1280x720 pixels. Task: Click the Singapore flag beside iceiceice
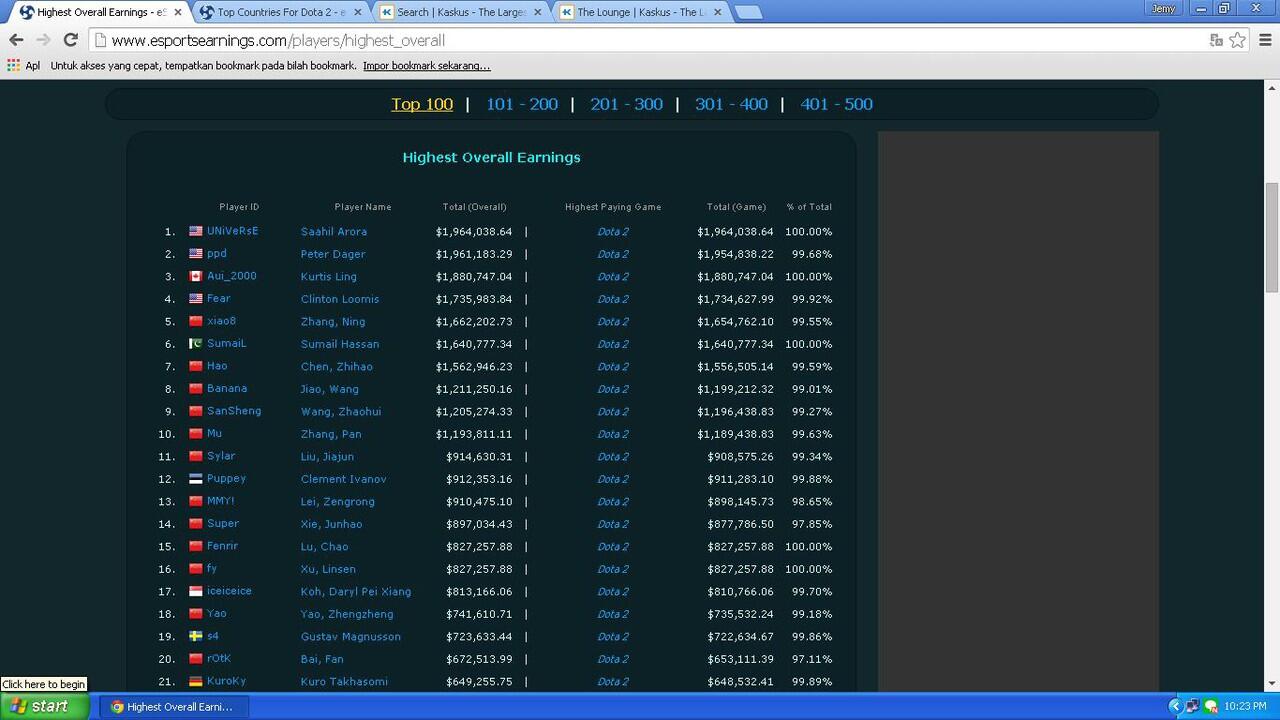[196, 591]
